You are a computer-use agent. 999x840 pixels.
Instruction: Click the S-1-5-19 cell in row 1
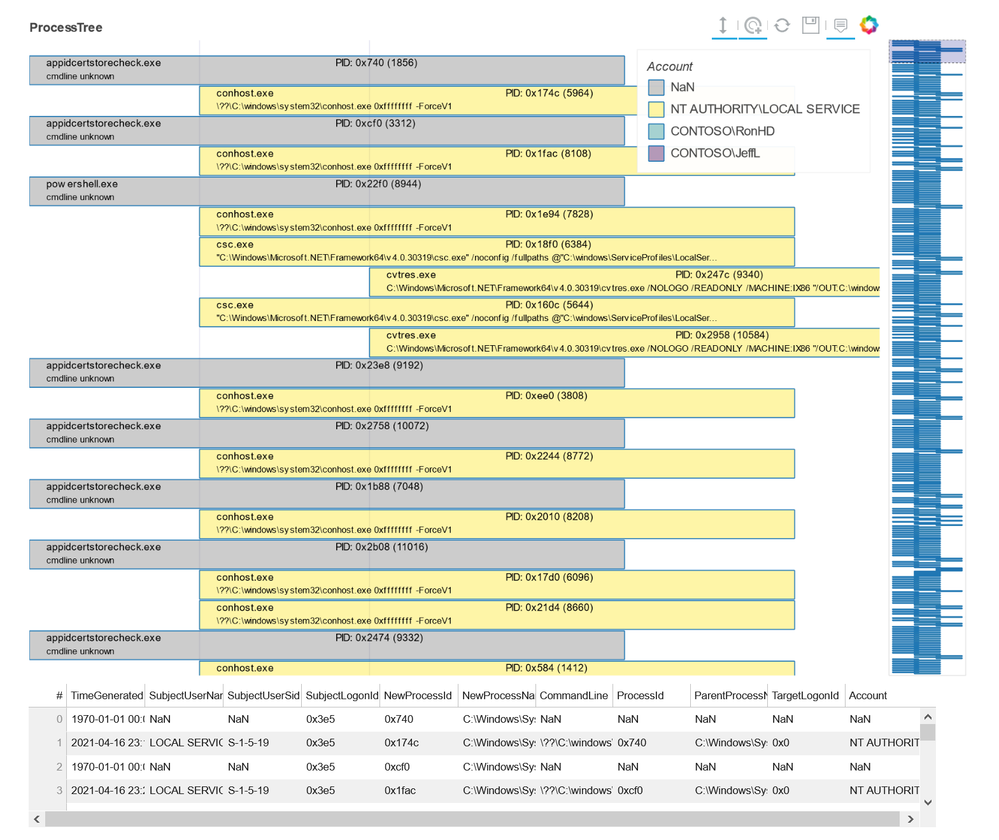coord(262,742)
